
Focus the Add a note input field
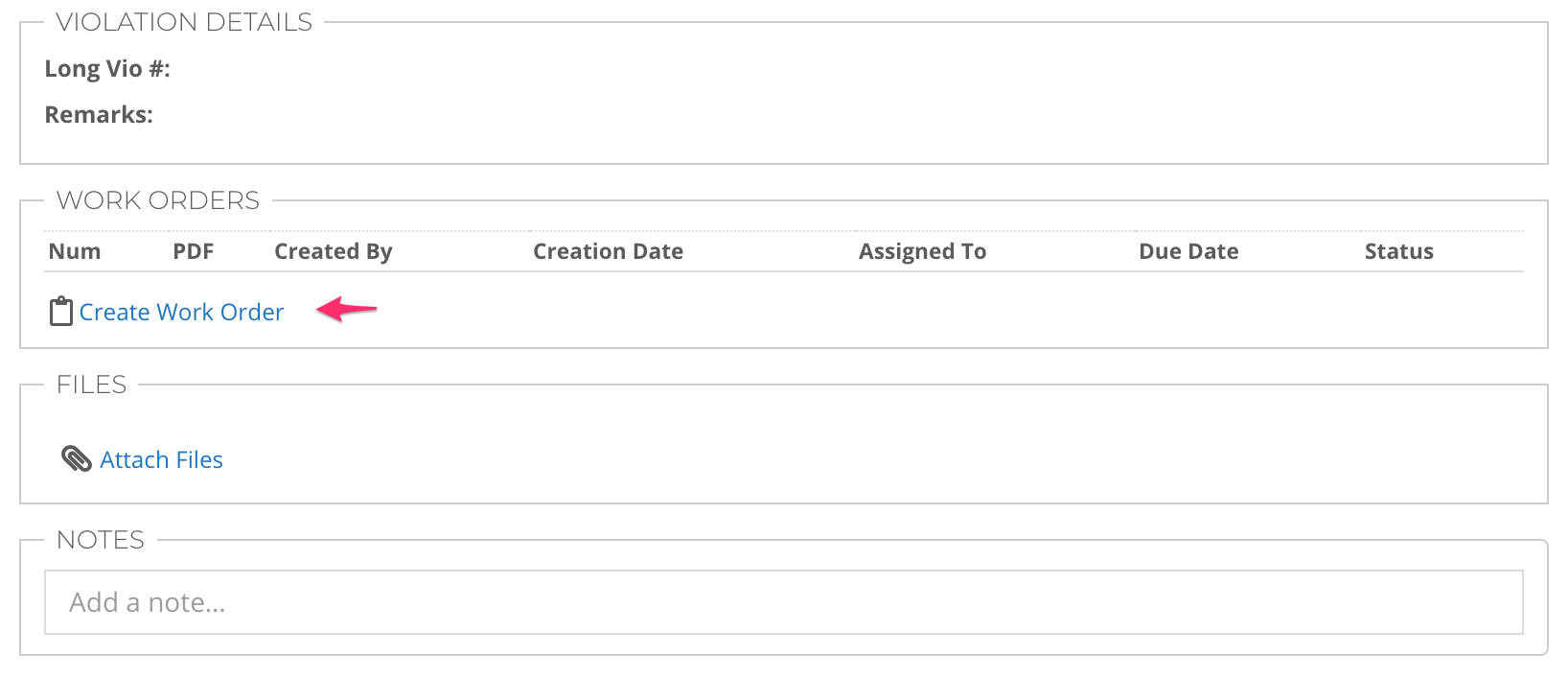click(x=783, y=602)
